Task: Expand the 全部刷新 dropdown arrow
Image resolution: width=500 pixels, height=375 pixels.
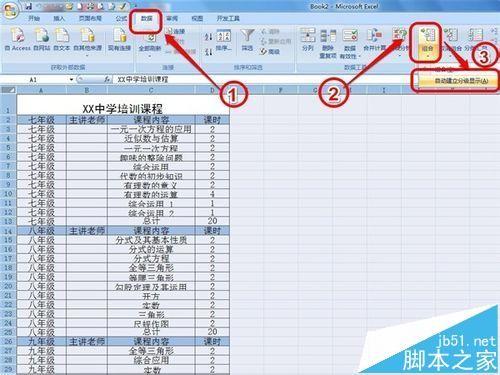Action: click(x=150, y=56)
